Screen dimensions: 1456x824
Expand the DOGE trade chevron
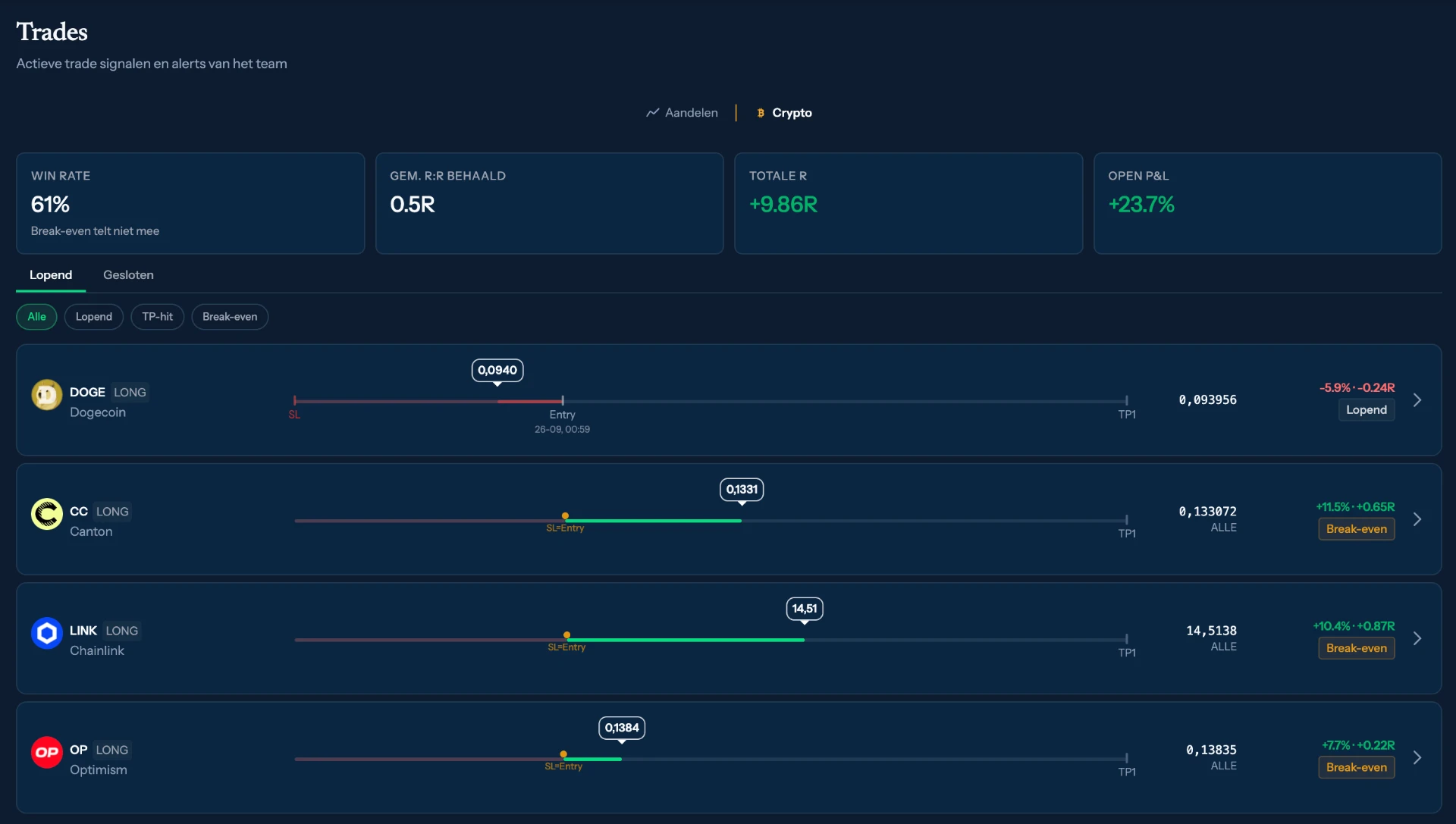coord(1417,399)
